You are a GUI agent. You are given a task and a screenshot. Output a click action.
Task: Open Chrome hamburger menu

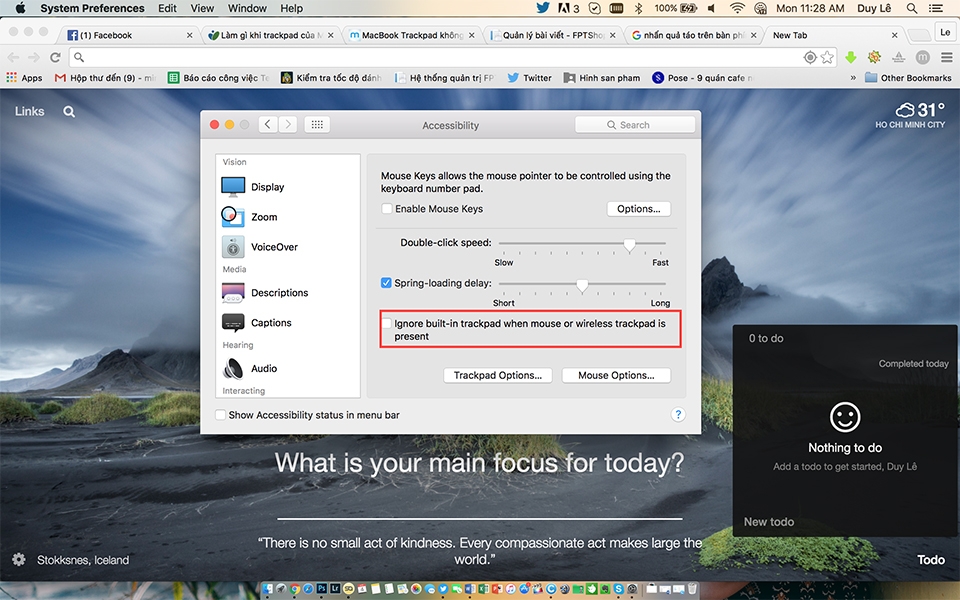click(x=947, y=57)
